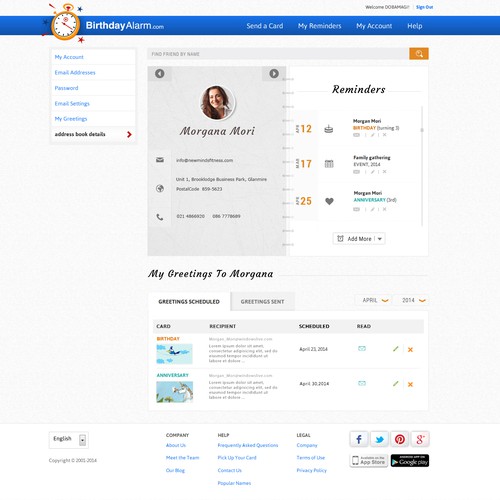Open Email Addresses in sidebar
The image size is (500, 500).
point(75,72)
